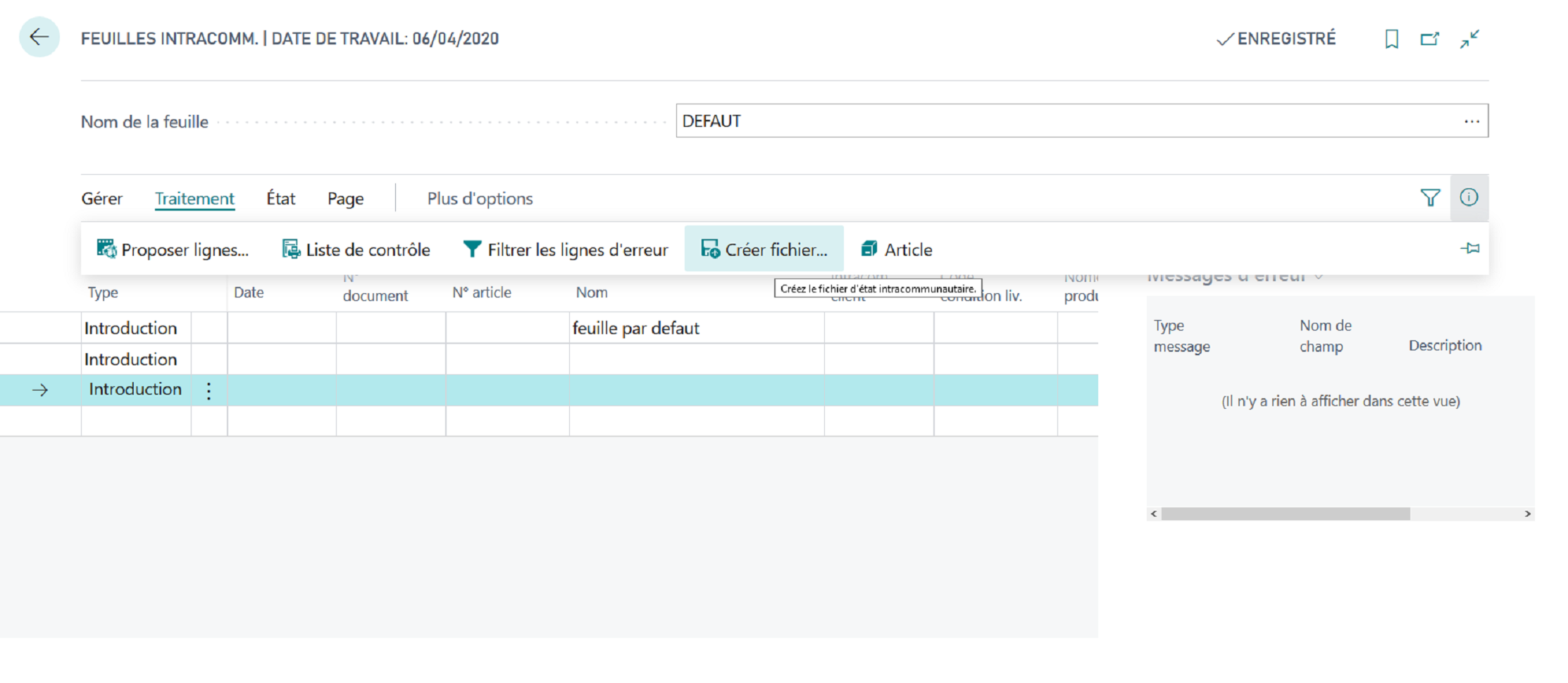Click Proposer lignes... action
Image resolution: width=1568 pixels, height=683 pixels.
click(x=173, y=250)
